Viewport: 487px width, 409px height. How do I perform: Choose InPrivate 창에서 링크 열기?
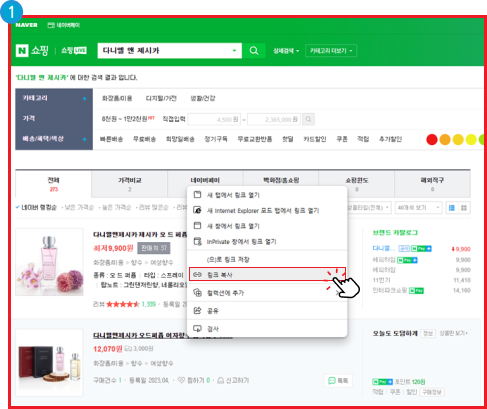(x=268, y=242)
